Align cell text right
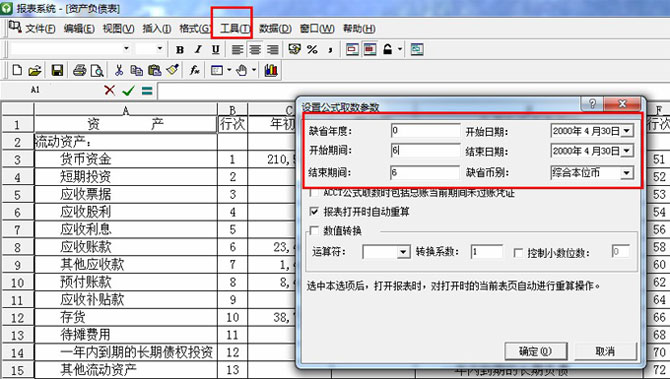This screenshot has width=670, height=379. pyautogui.click(x=273, y=50)
